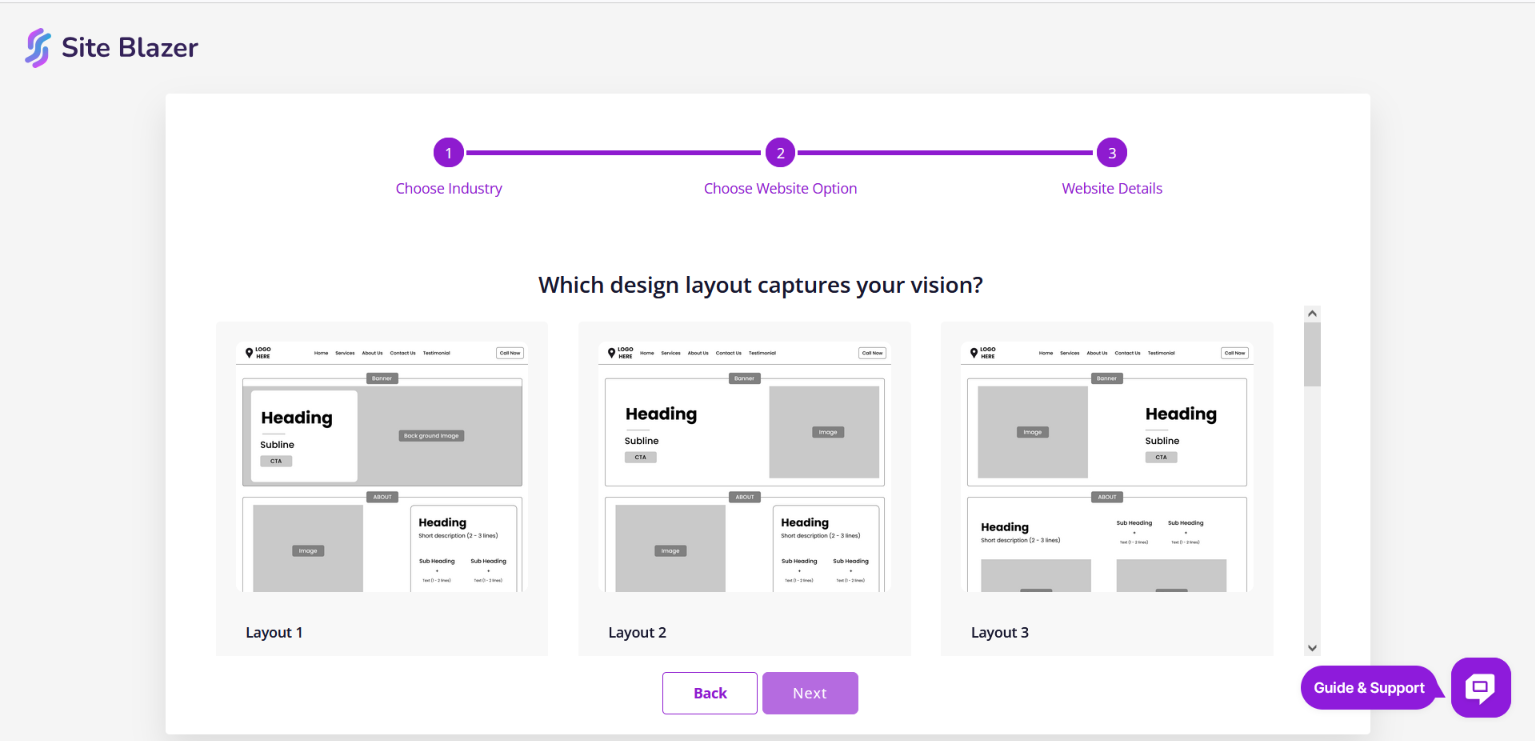Click the layout list scrollbar thumb
This screenshot has height=741, width=1535.
point(1312,354)
